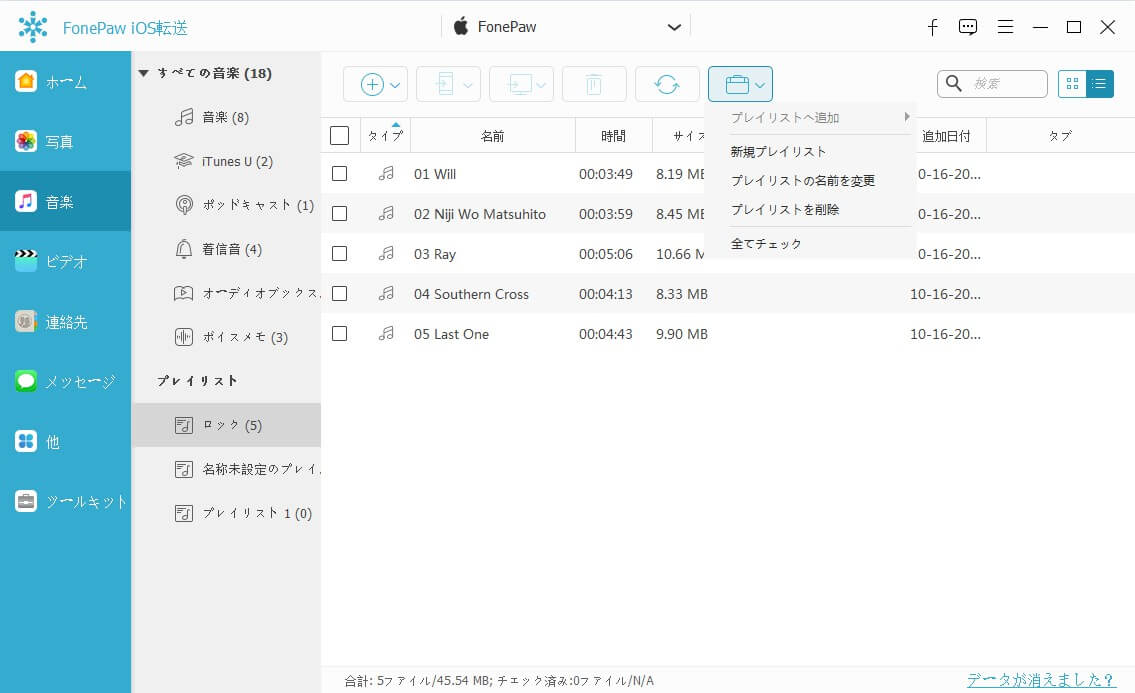Viewport: 1135px width, 693px height.
Task: Click the export to device toolbar icon
Action: [444, 84]
